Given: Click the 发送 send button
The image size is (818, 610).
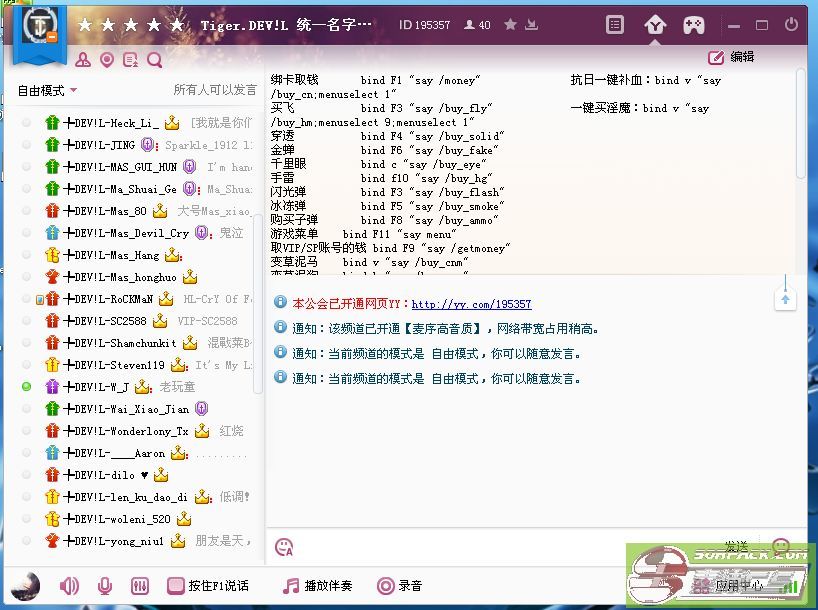Looking at the screenshot, I should pos(736,546).
